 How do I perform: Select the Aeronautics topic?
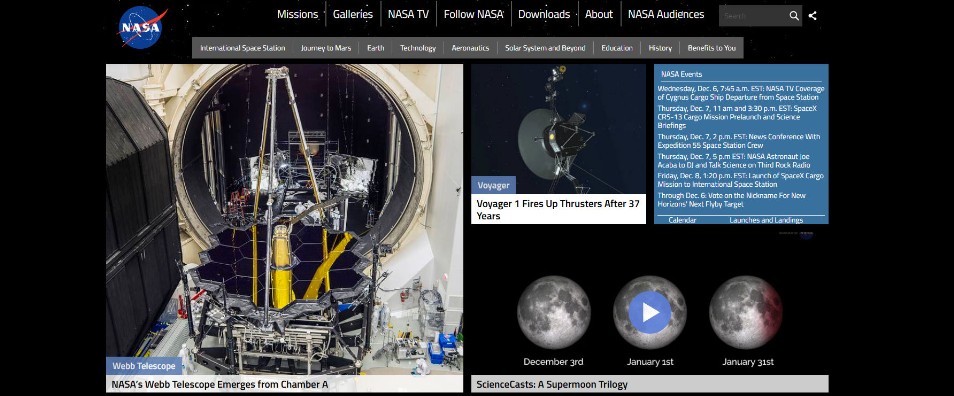470,48
